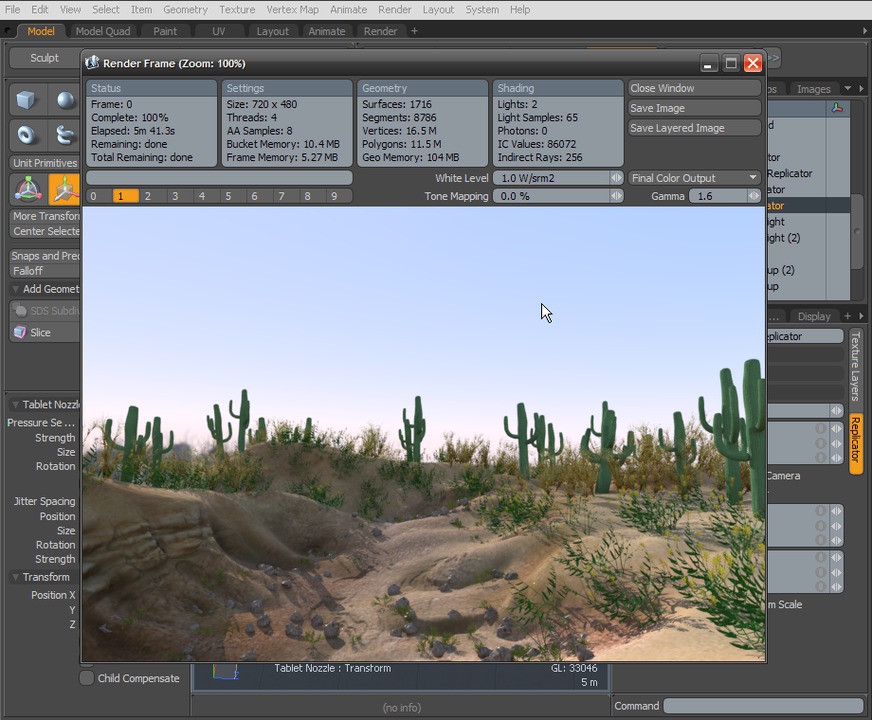
Task: Select the torus primitive tool
Action: click(26, 133)
